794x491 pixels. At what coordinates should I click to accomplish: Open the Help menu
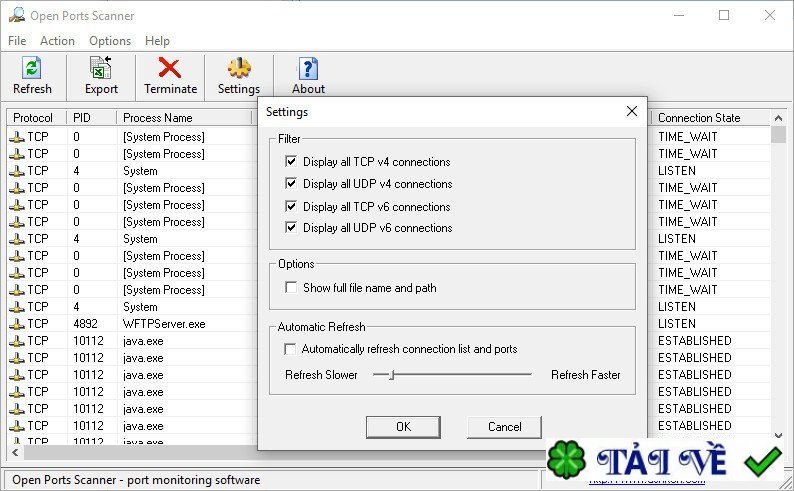(157, 40)
